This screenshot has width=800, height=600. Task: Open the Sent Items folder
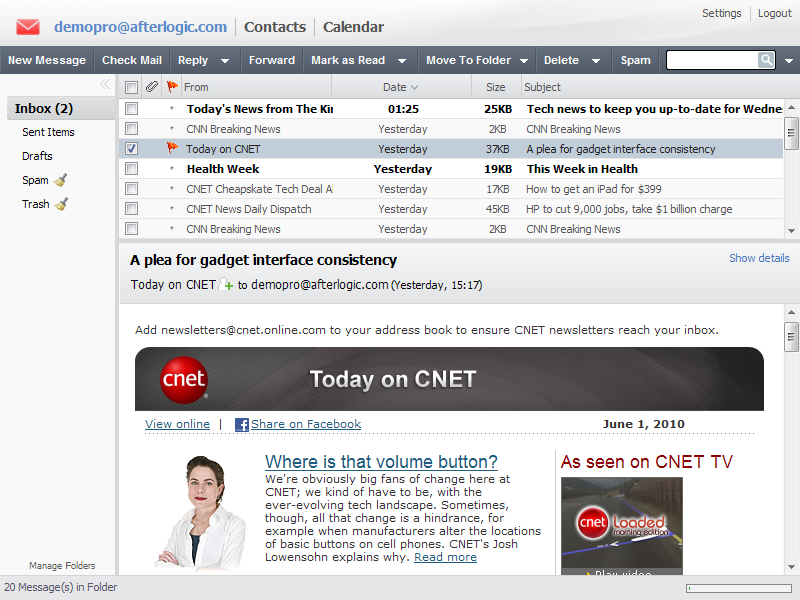48,132
